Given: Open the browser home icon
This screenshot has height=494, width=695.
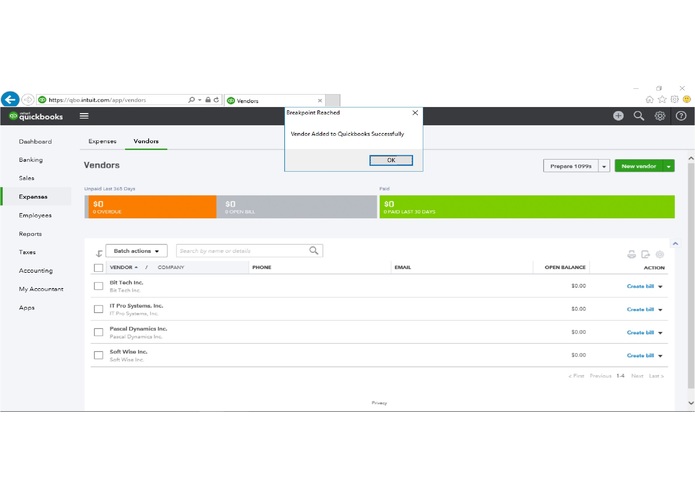Looking at the screenshot, I should click(649, 99).
